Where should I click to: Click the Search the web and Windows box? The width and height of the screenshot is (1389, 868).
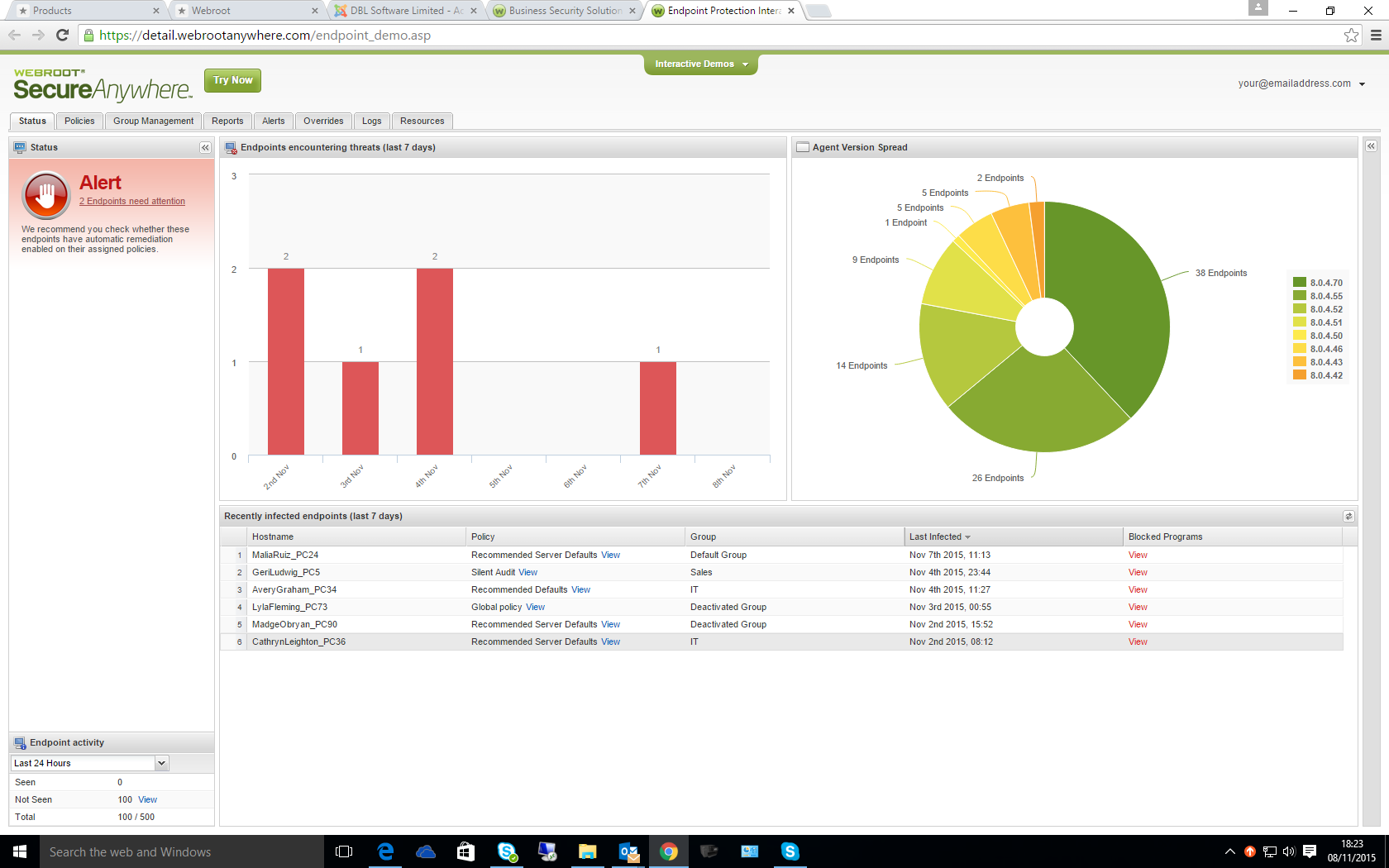(182, 851)
